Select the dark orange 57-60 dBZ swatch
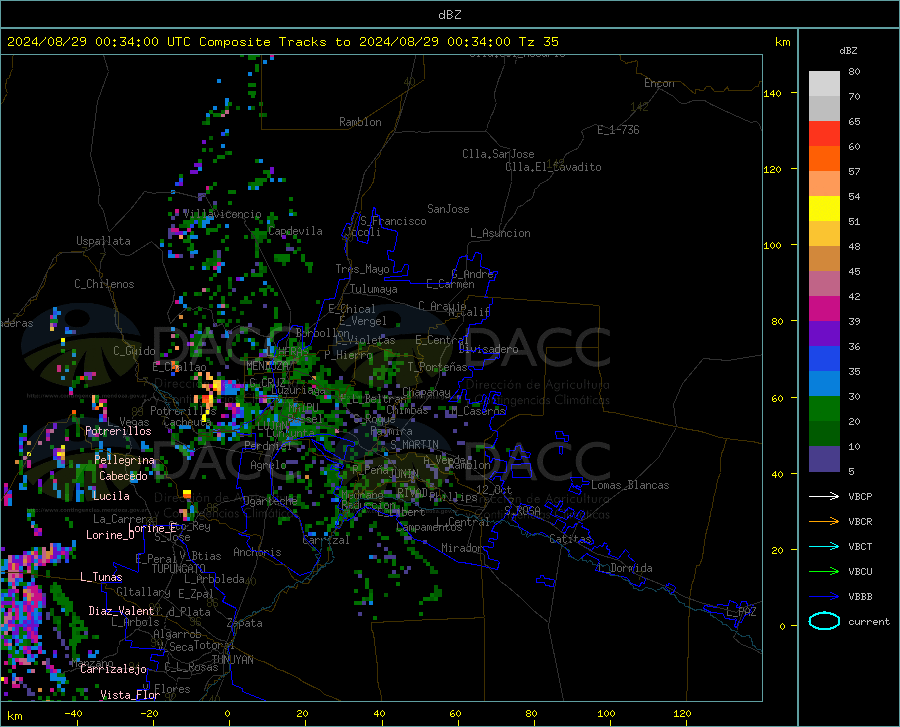The width and height of the screenshot is (900, 727). [x=824, y=159]
